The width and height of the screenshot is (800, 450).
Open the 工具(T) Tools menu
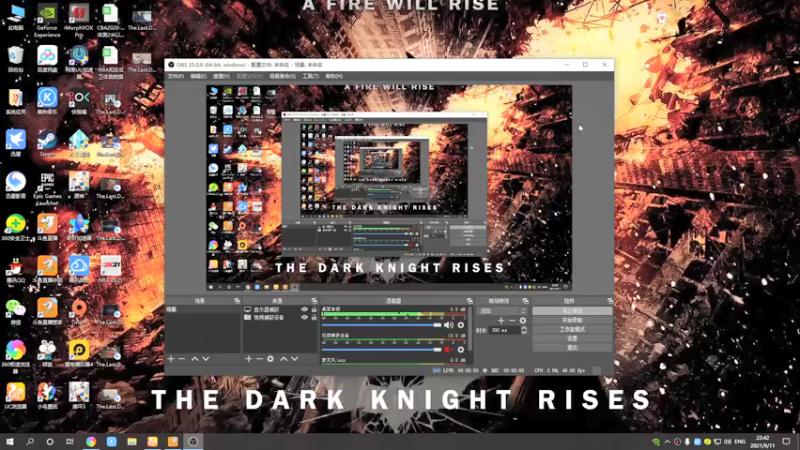(310, 76)
